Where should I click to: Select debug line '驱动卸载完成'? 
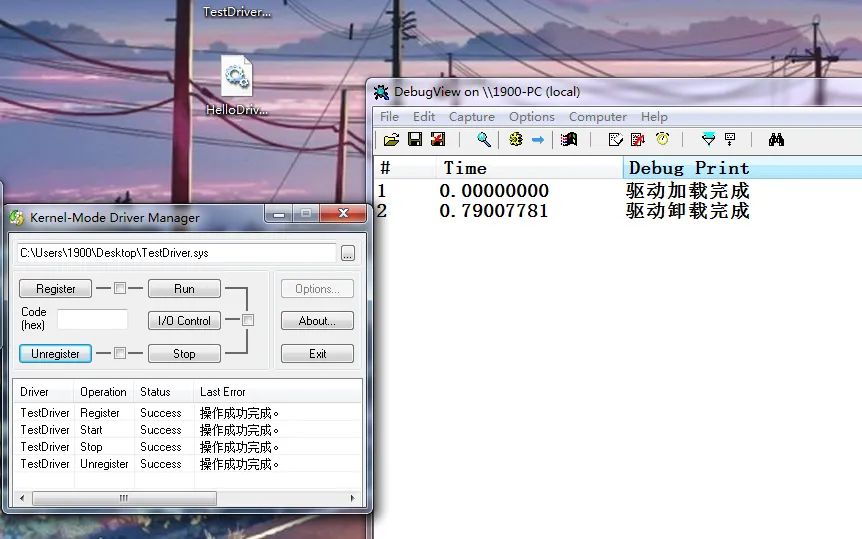point(688,211)
